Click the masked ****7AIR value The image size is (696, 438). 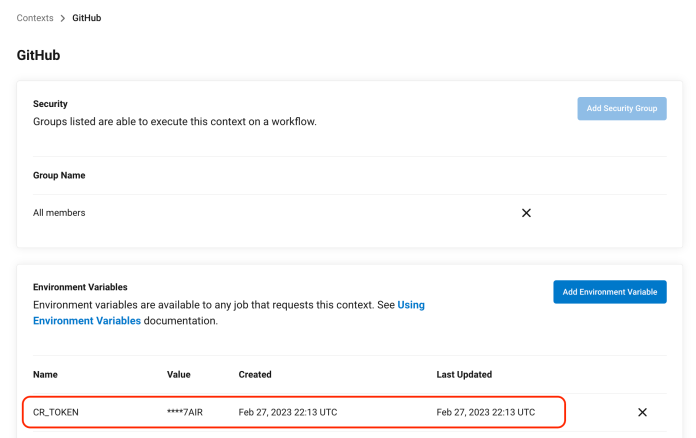(185, 412)
